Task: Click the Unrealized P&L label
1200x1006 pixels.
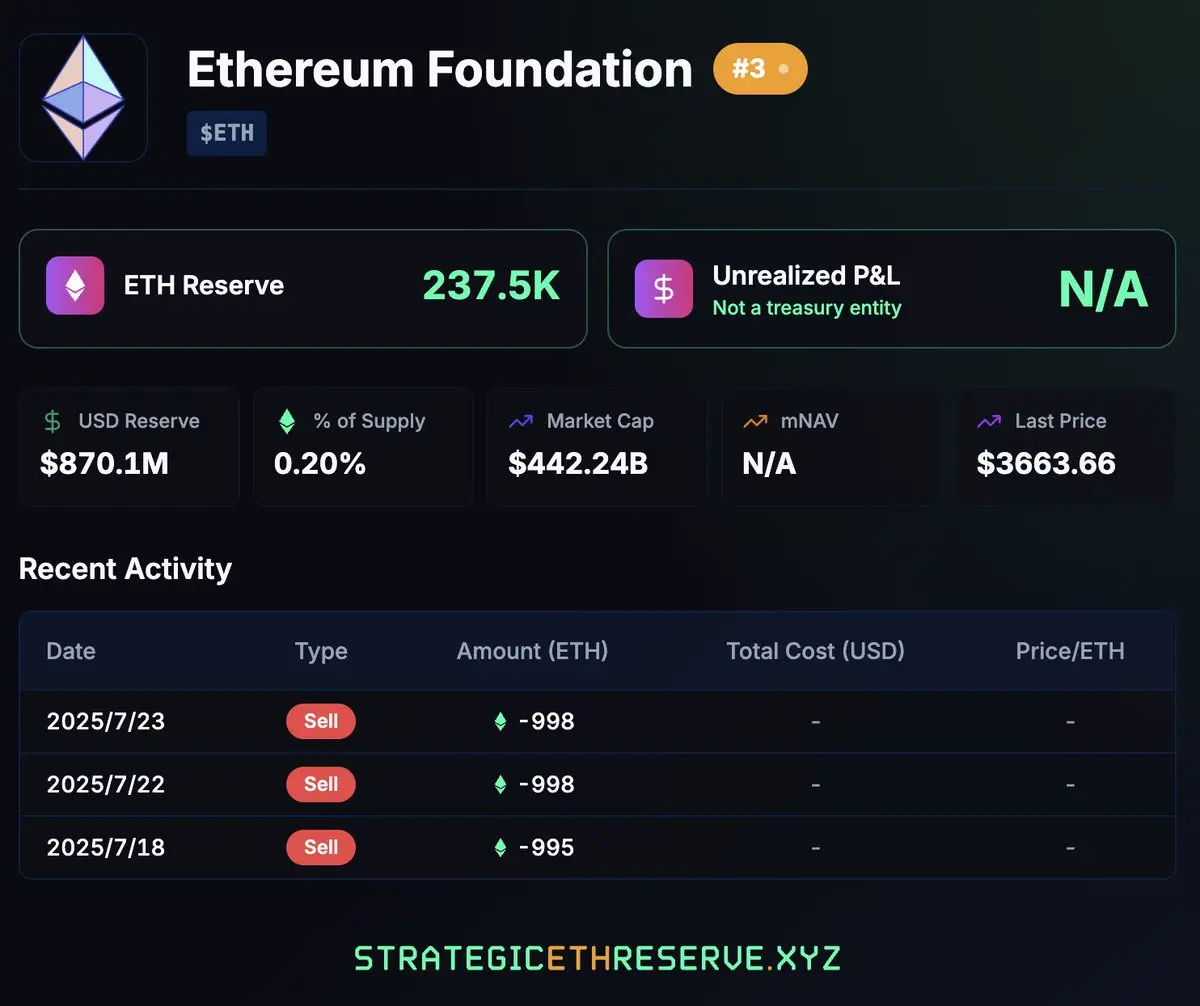Action: click(x=806, y=275)
